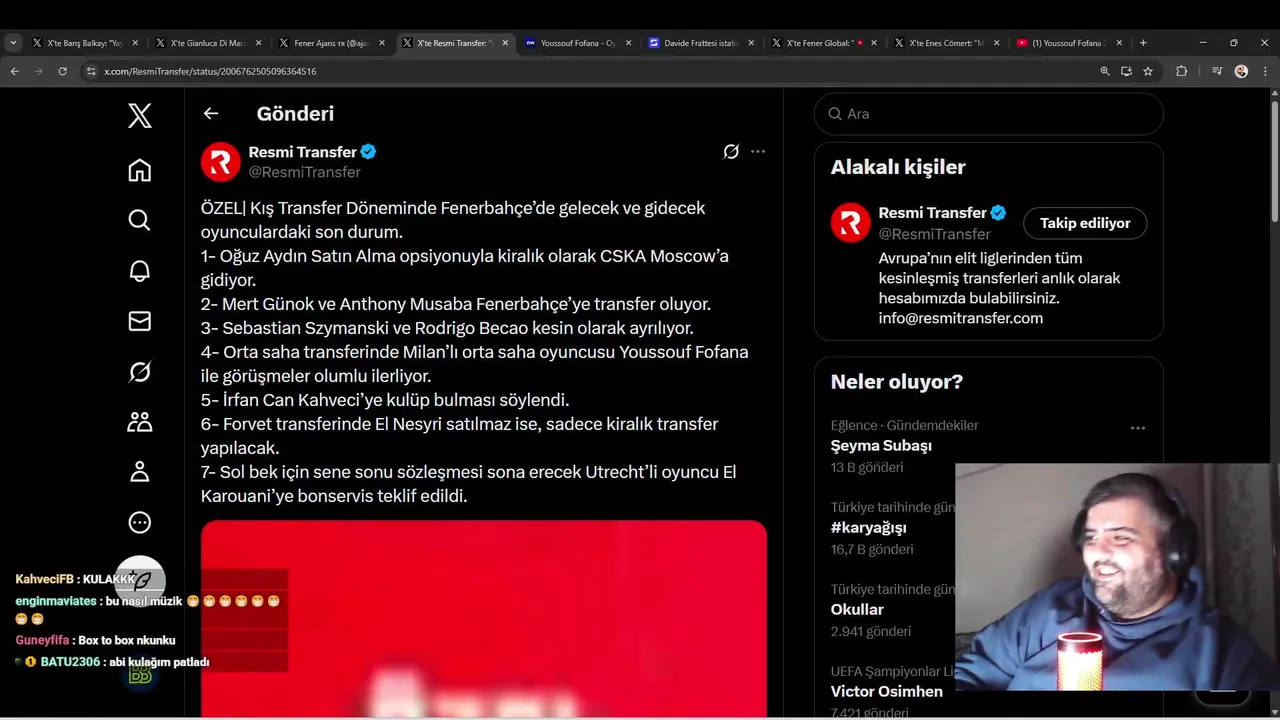This screenshot has width=1280, height=720.
Task: Click zoom magnifier icon in address bar
Action: pos(1105,71)
